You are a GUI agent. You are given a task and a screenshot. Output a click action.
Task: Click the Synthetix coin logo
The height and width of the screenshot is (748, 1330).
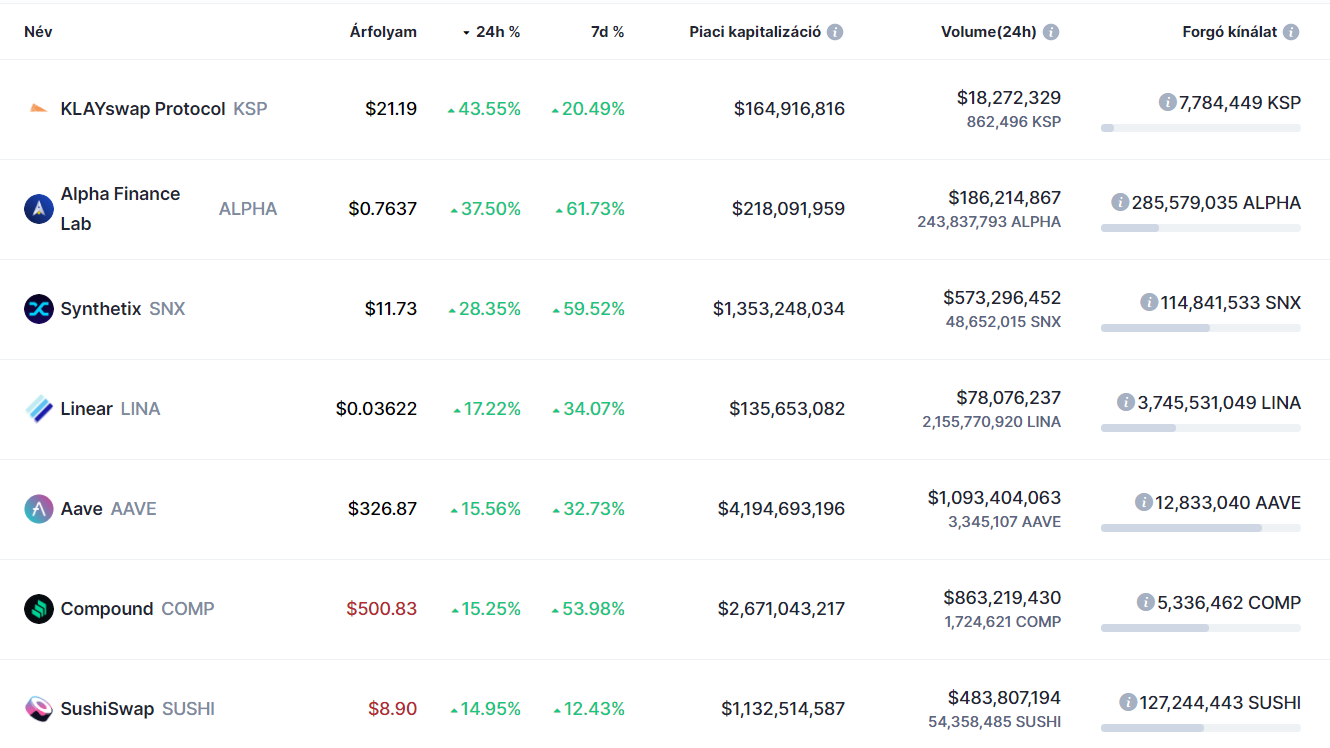38,309
